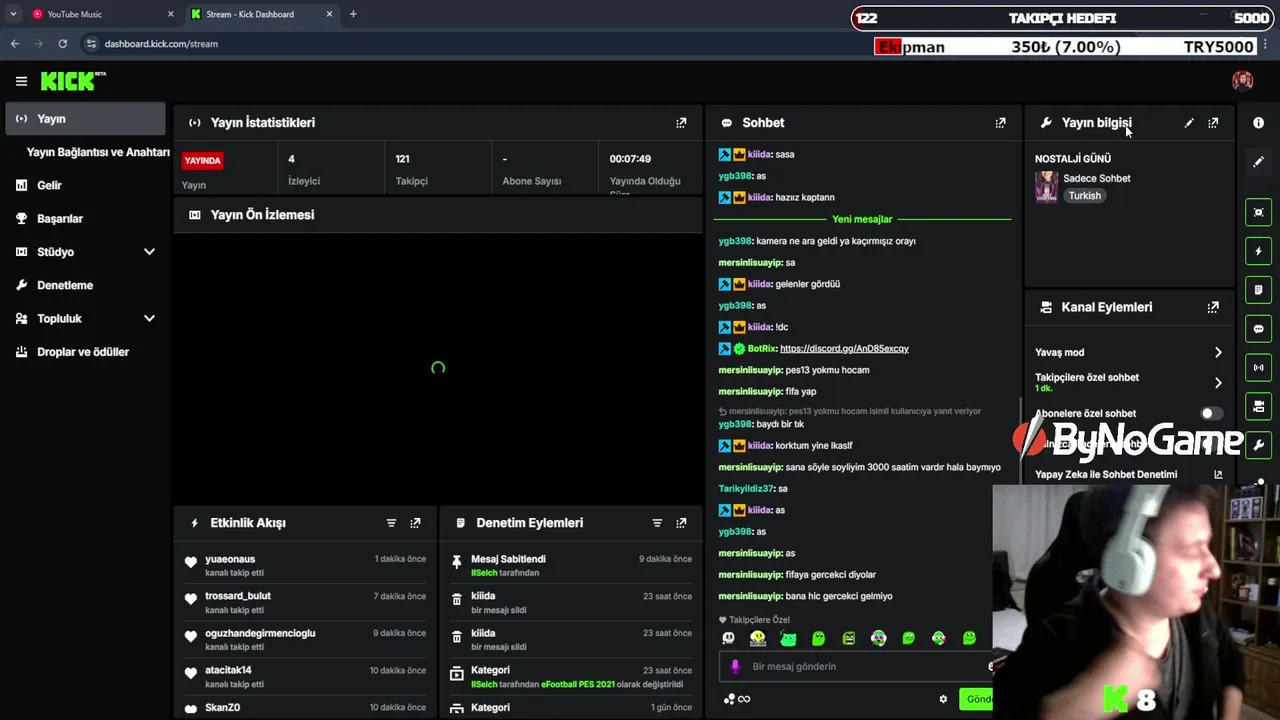The image size is (1280, 720).
Task: Send the chat message with Gönder button
Action: coord(977,699)
